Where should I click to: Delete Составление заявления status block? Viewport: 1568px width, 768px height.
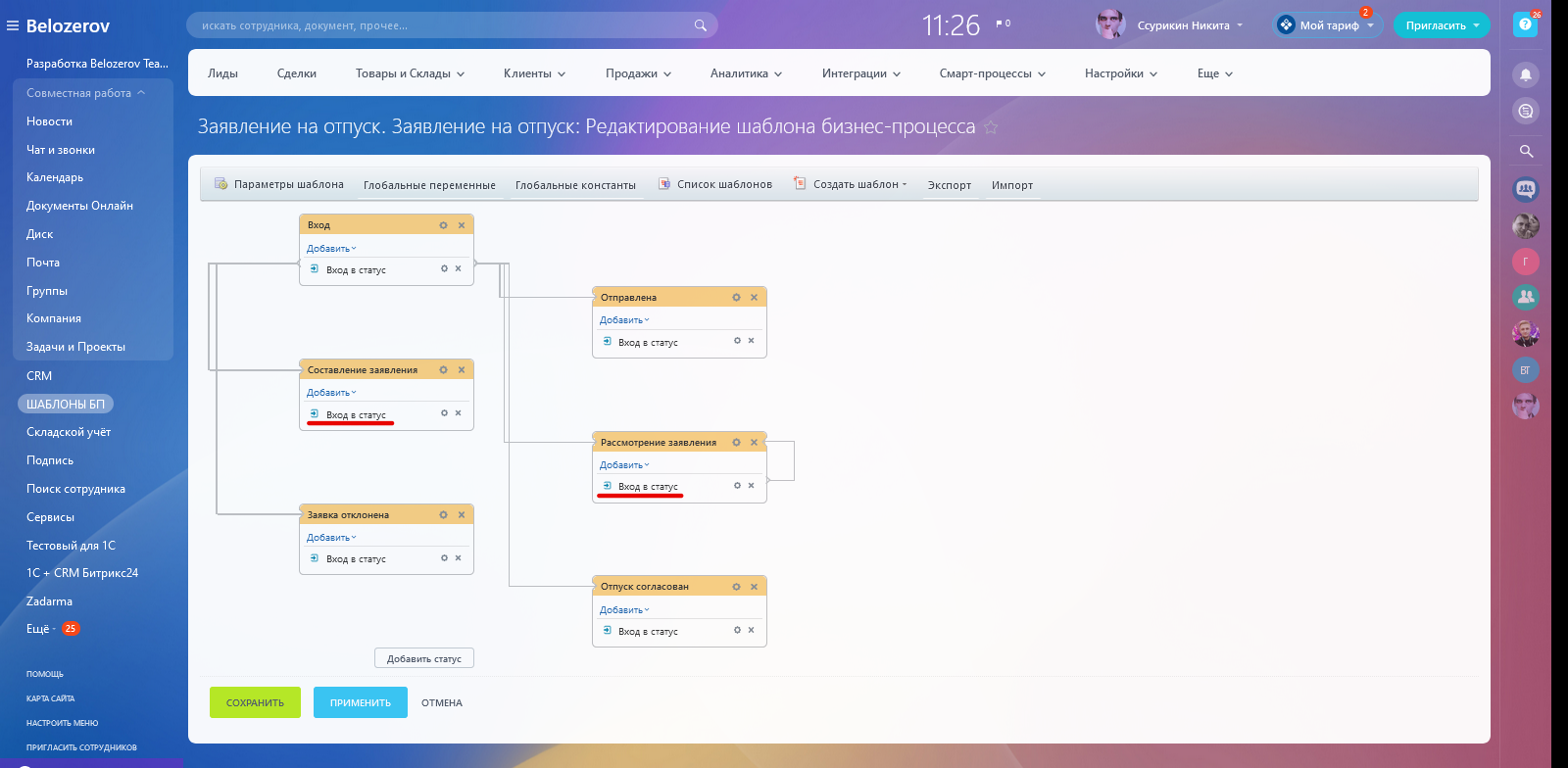(x=462, y=370)
